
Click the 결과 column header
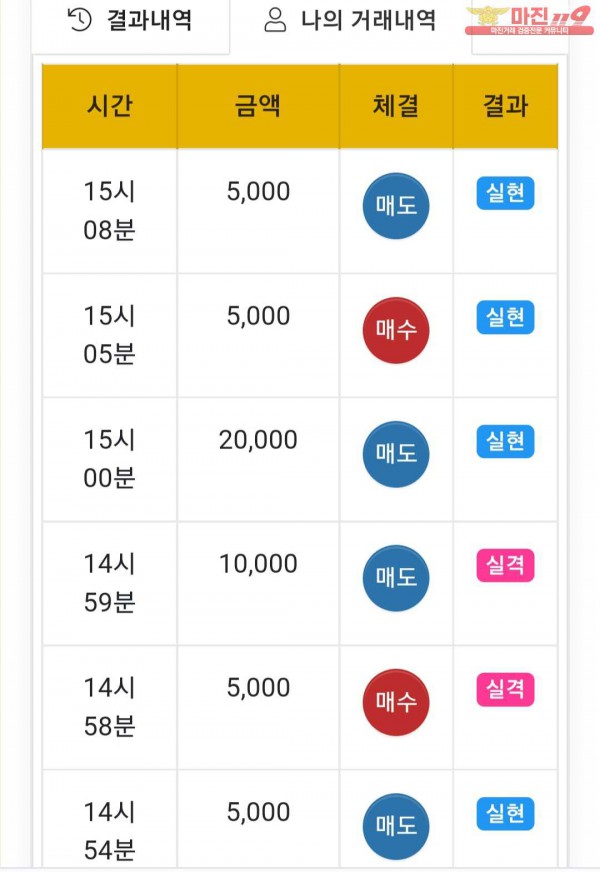(x=505, y=107)
